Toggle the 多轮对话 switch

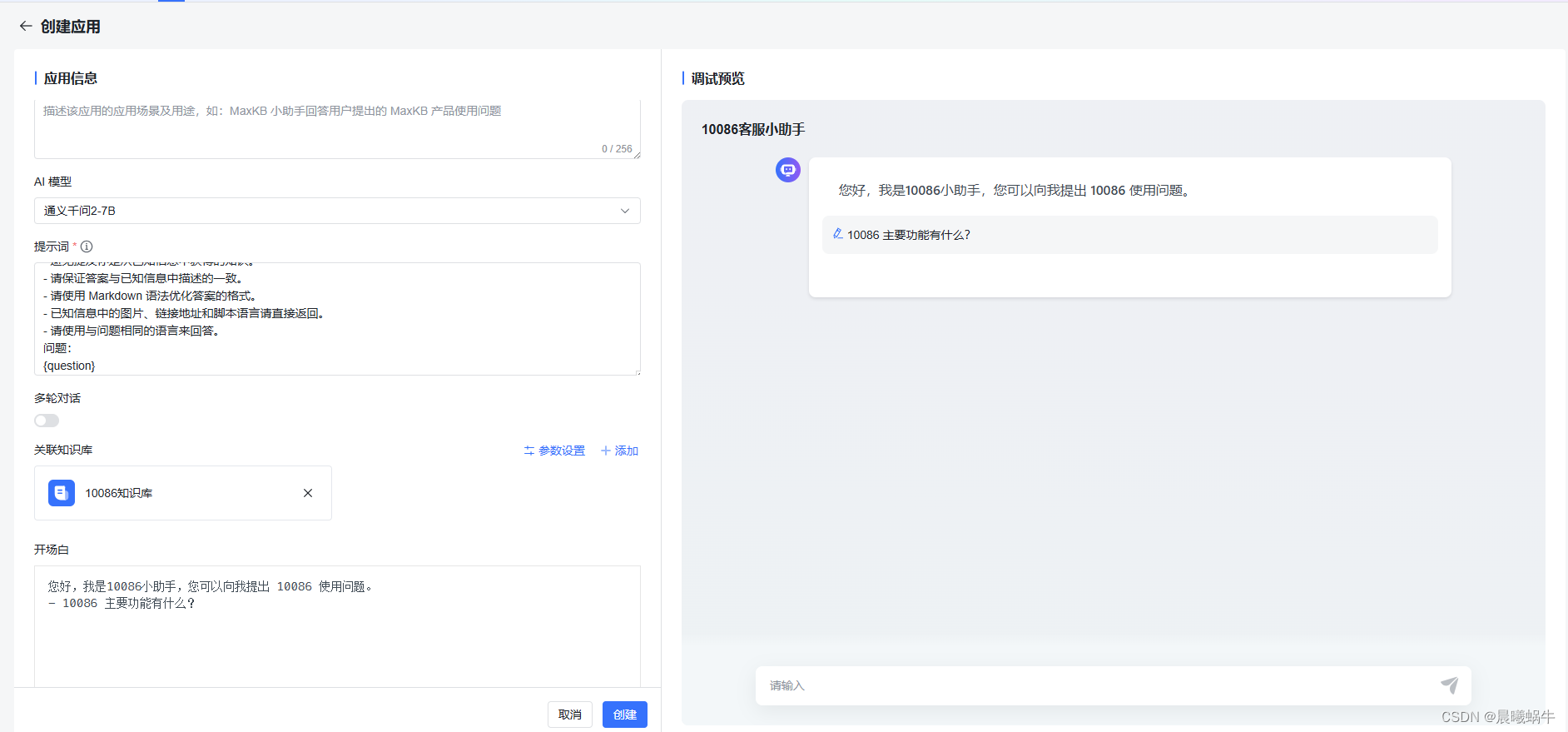(x=47, y=421)
